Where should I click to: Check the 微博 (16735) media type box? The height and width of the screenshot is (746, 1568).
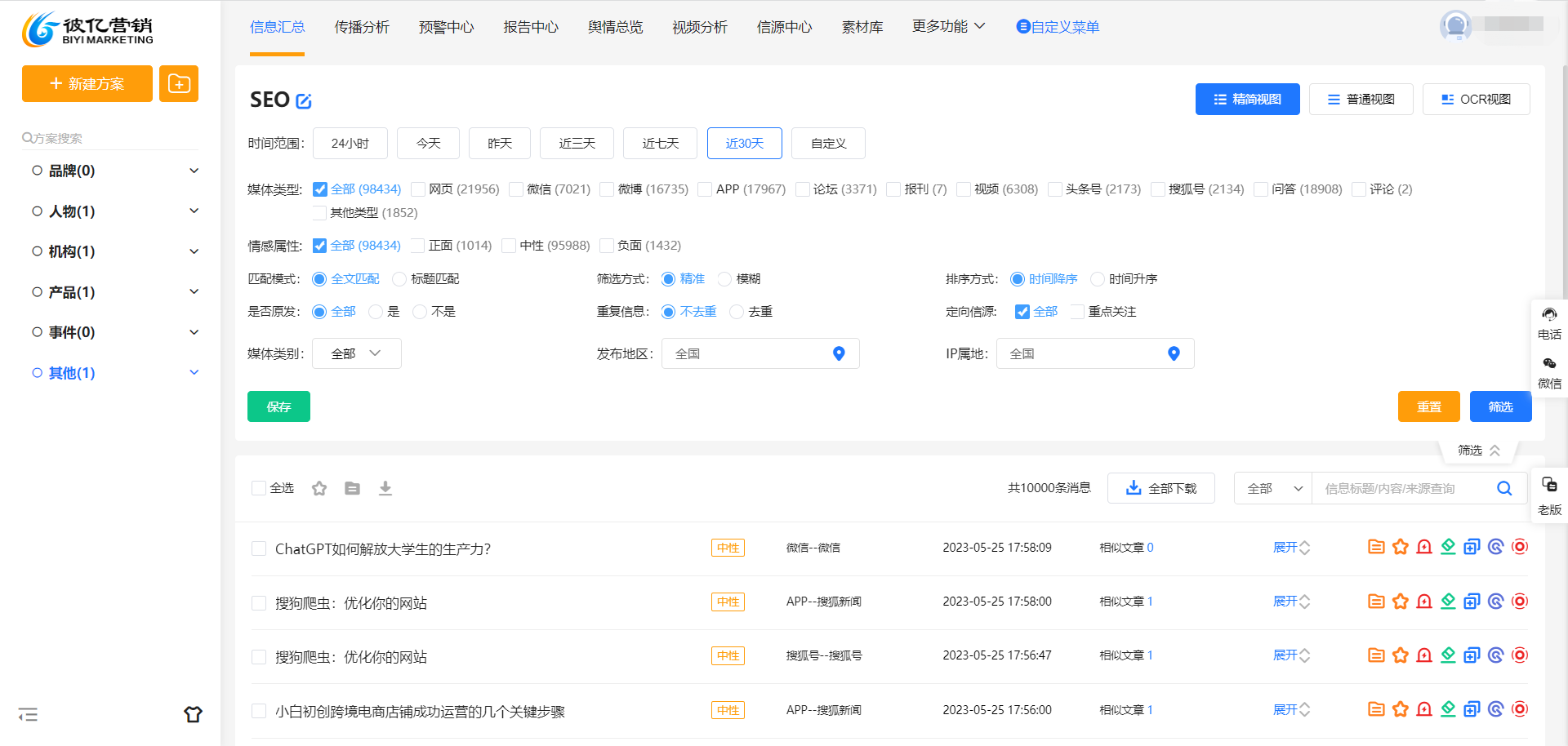coord(607,189)
